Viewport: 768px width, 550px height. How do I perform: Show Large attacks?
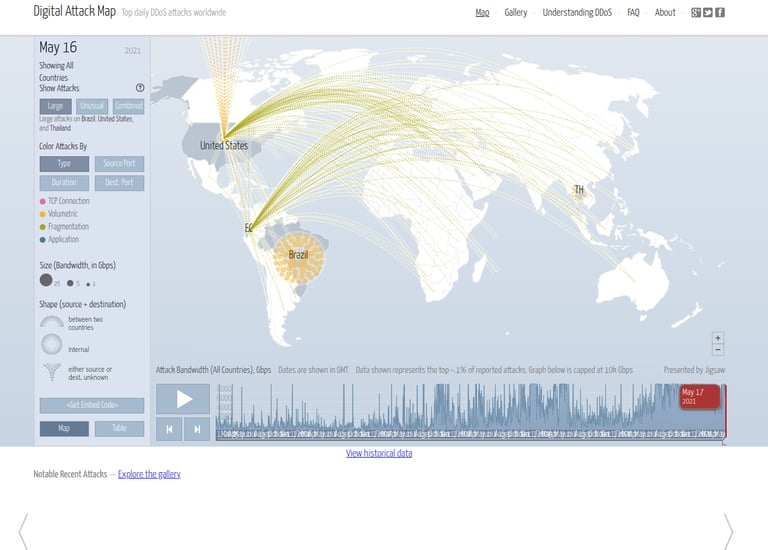56,106
